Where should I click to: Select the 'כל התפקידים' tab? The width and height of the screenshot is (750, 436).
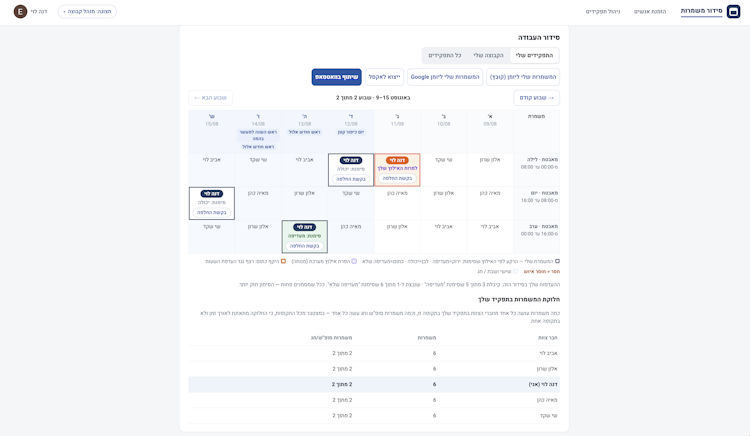[x=444, y=55]
